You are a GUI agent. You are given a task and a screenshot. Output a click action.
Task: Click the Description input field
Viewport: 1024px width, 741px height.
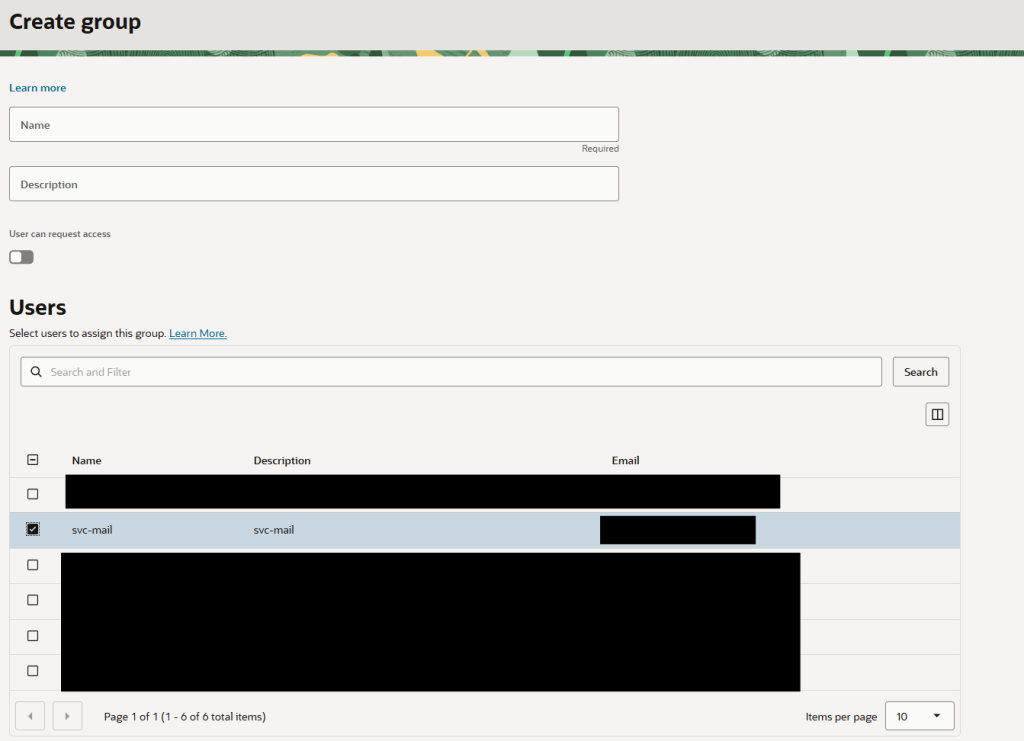point(313,184)
